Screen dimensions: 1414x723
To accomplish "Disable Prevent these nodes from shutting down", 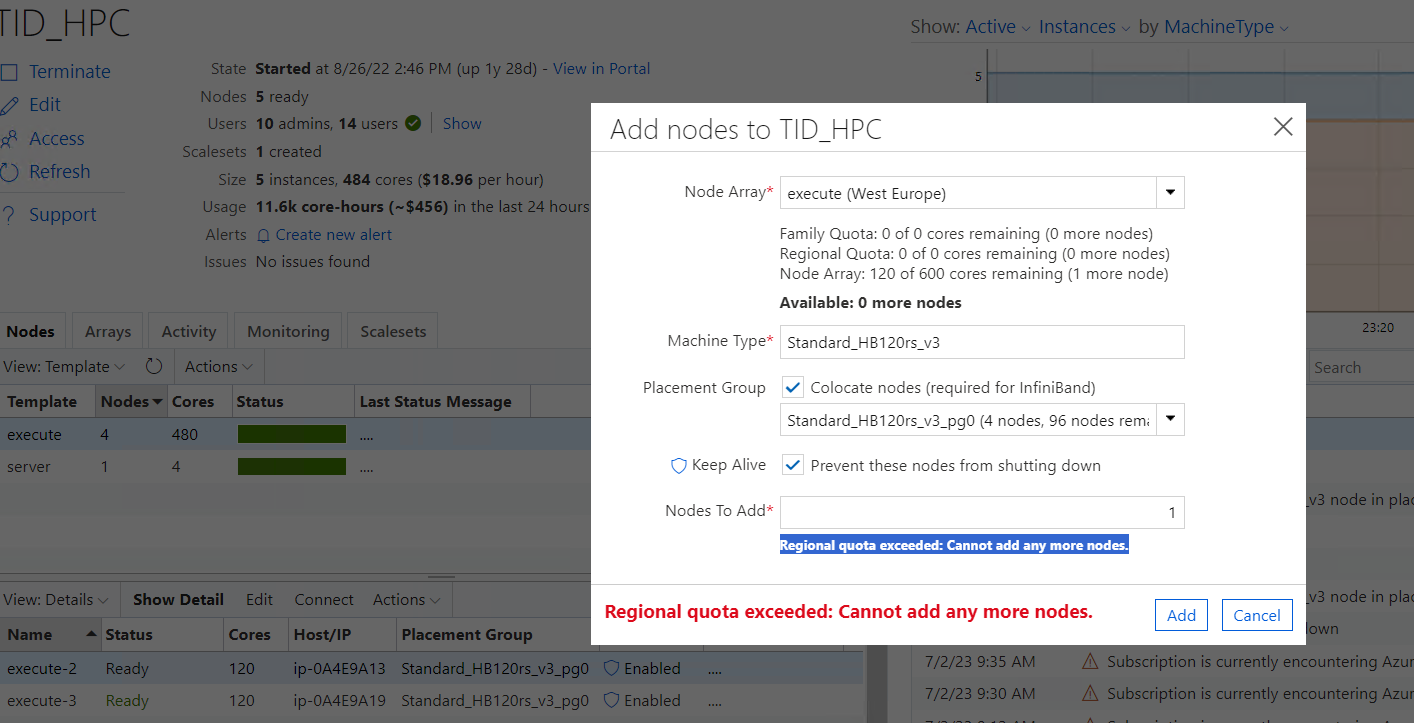I will click(792, 464).
